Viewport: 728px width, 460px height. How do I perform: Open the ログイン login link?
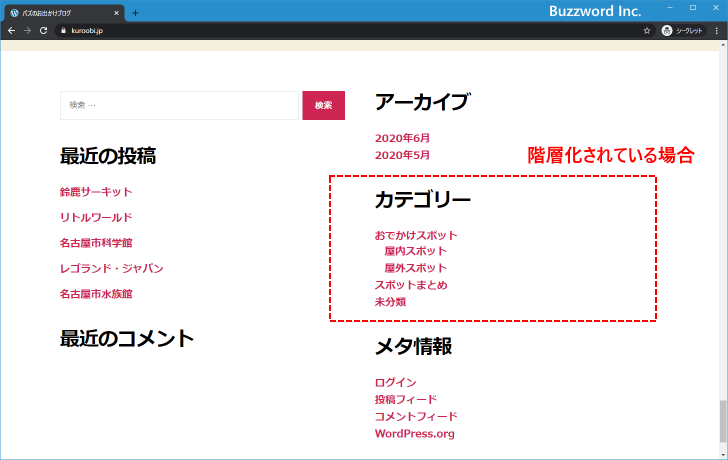point(395,383)
